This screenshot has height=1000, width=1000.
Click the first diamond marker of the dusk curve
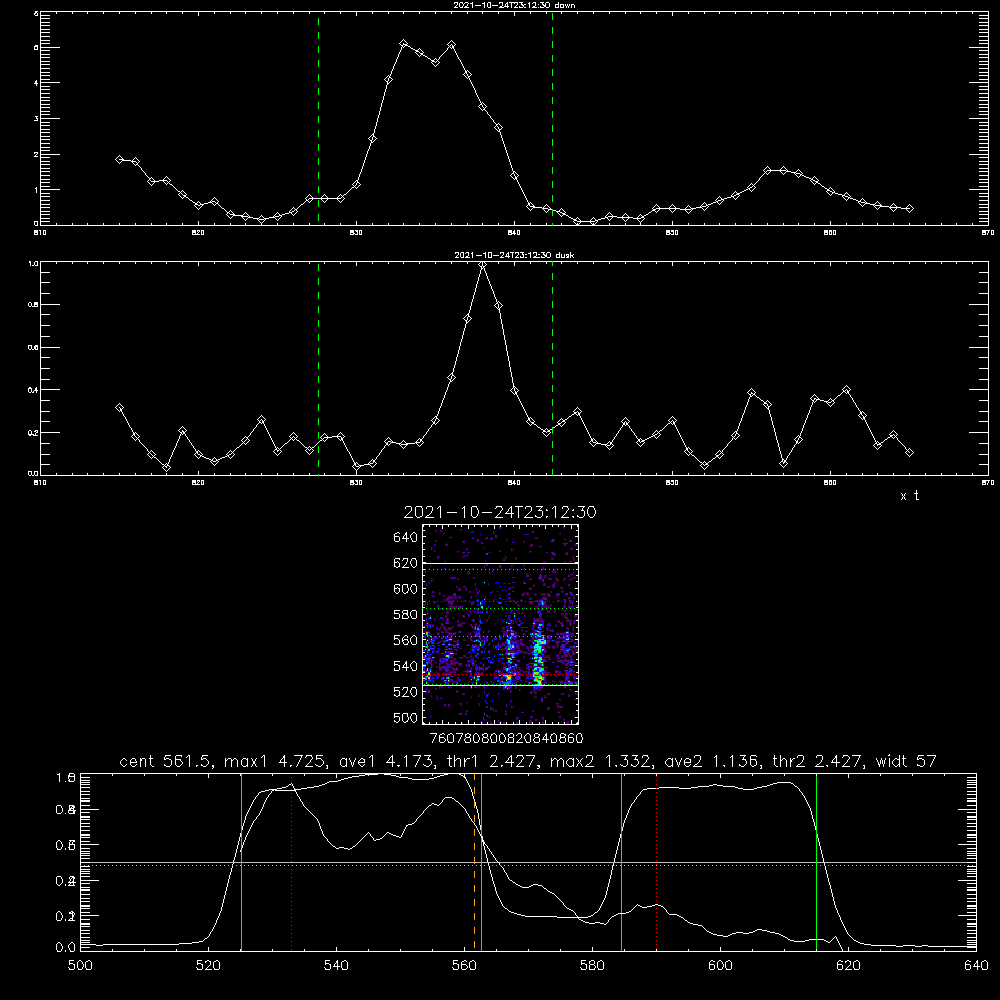point(119,407)
